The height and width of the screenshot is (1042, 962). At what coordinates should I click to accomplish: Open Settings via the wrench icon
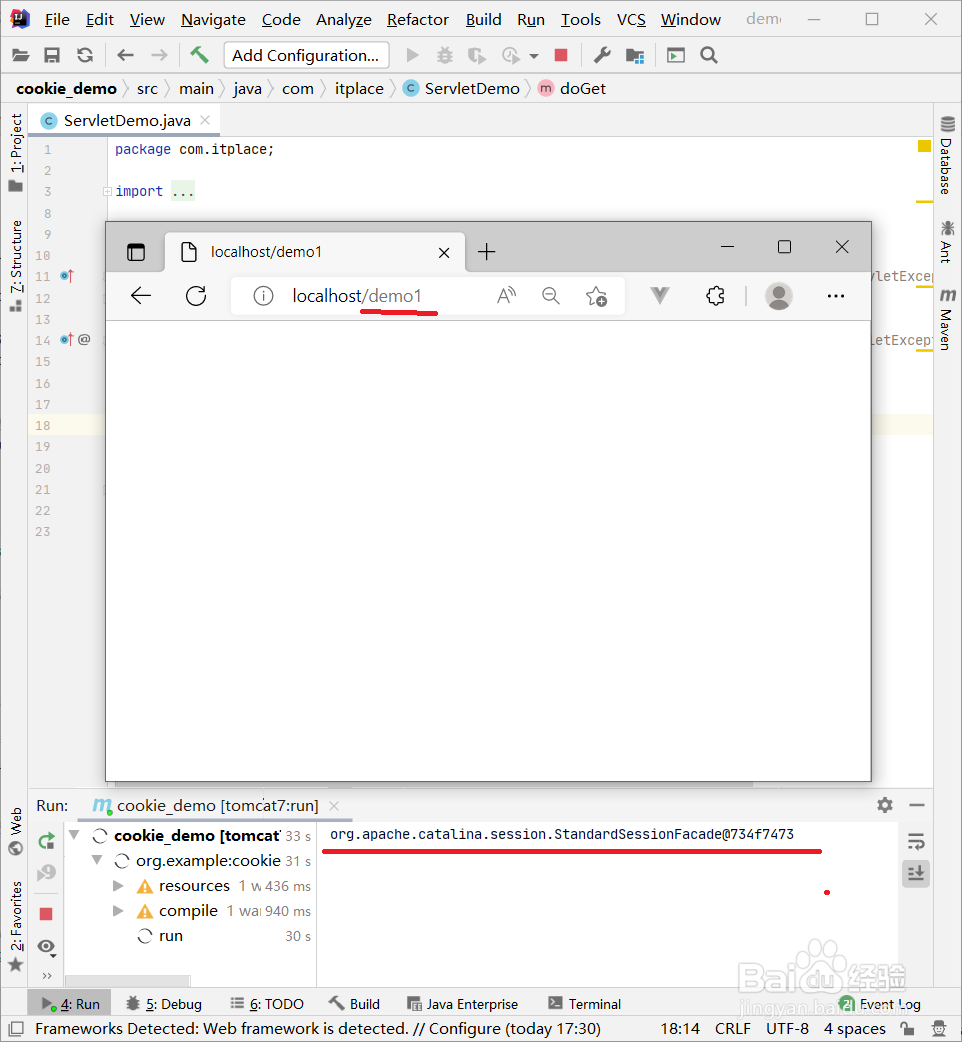coord(602,55)
